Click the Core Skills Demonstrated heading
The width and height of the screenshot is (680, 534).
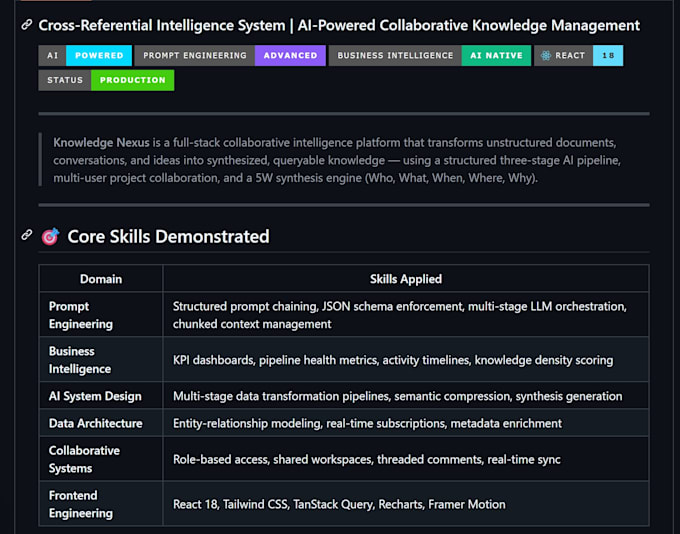pos(168,236)
